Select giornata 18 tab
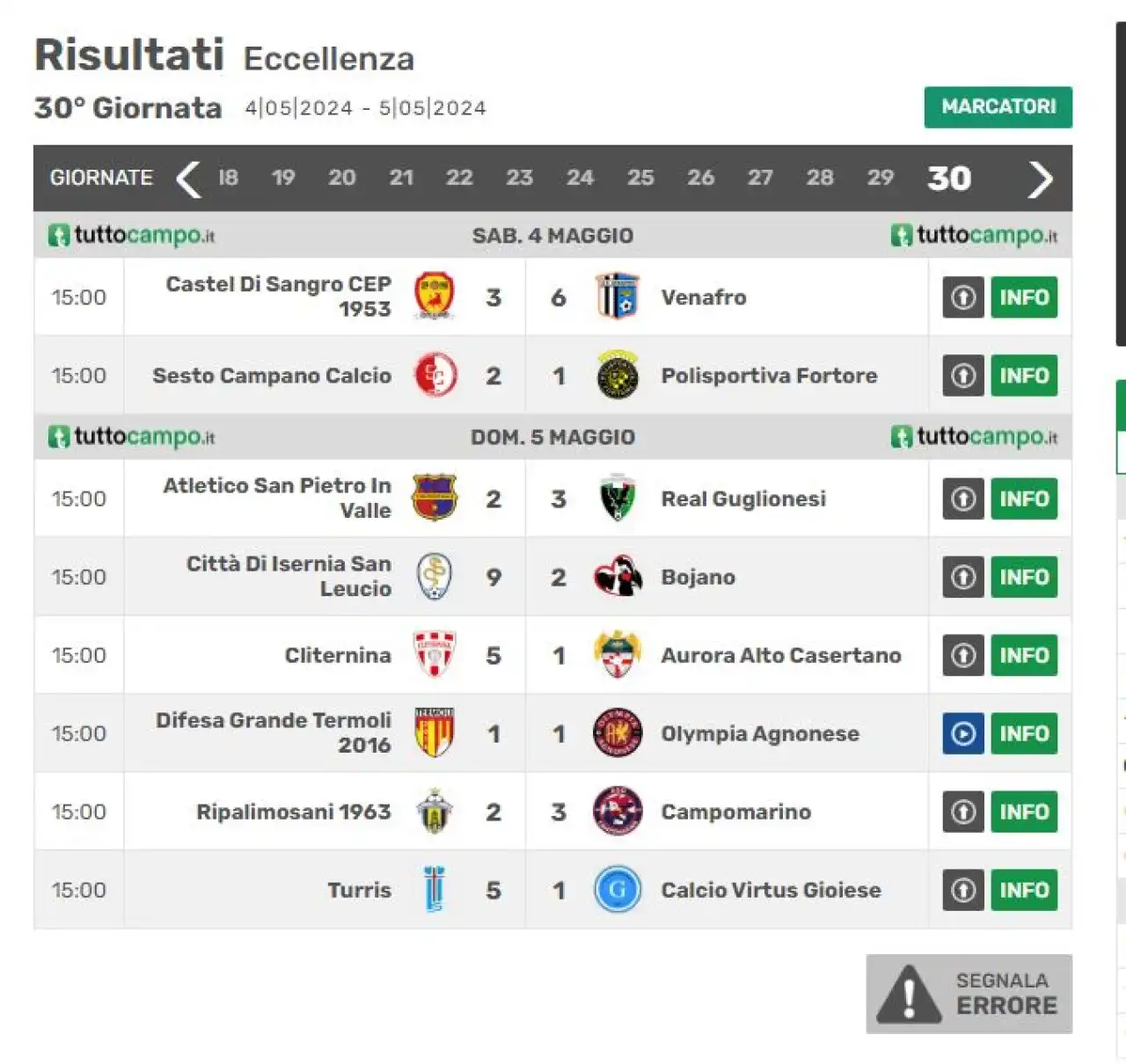This screenshot has height=1064, width=1126. 228,178
